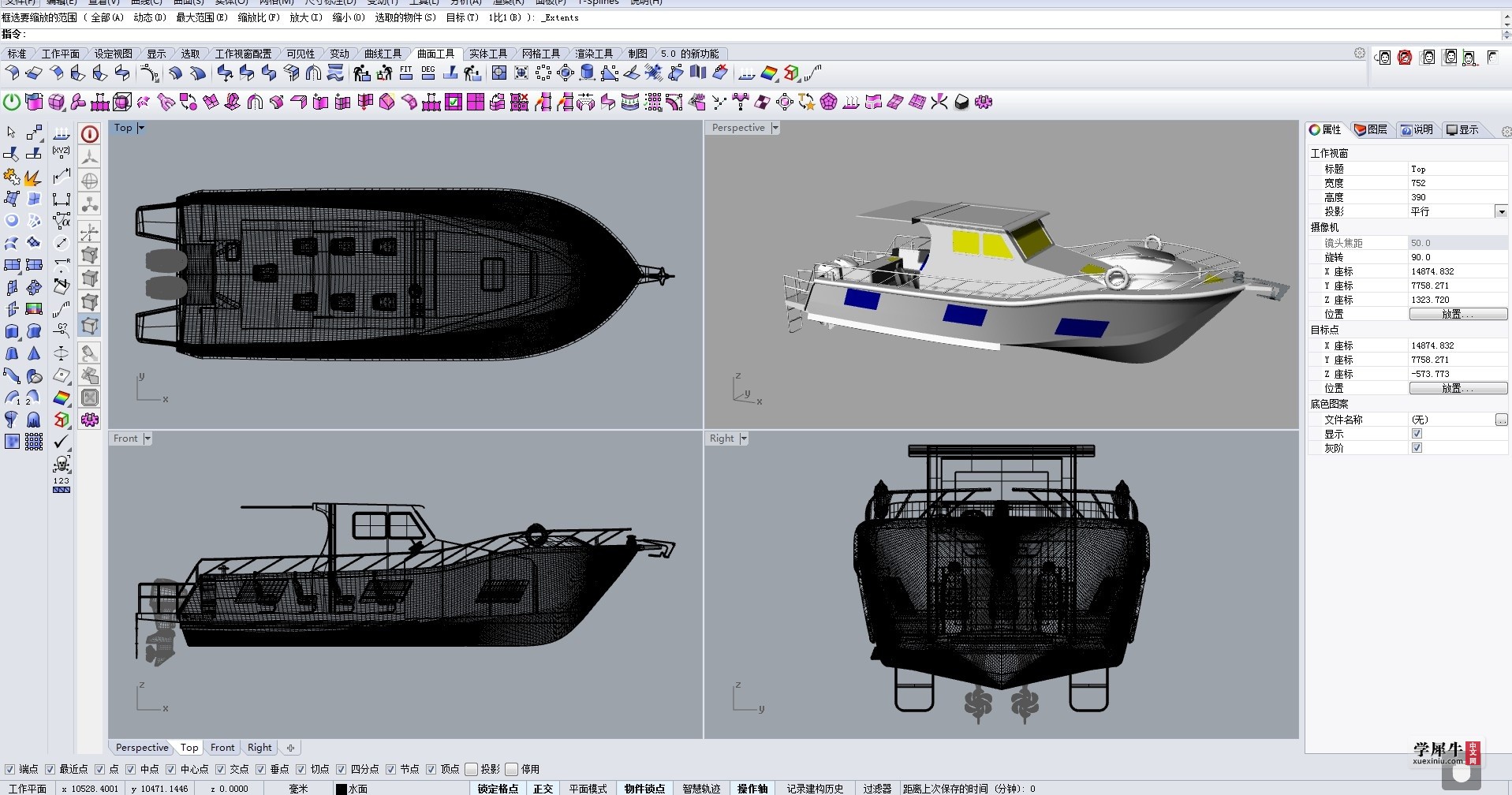Open the Perspective viewport title dropdown
This screenshot has width=1512, height=795.
tap(775, 128)
